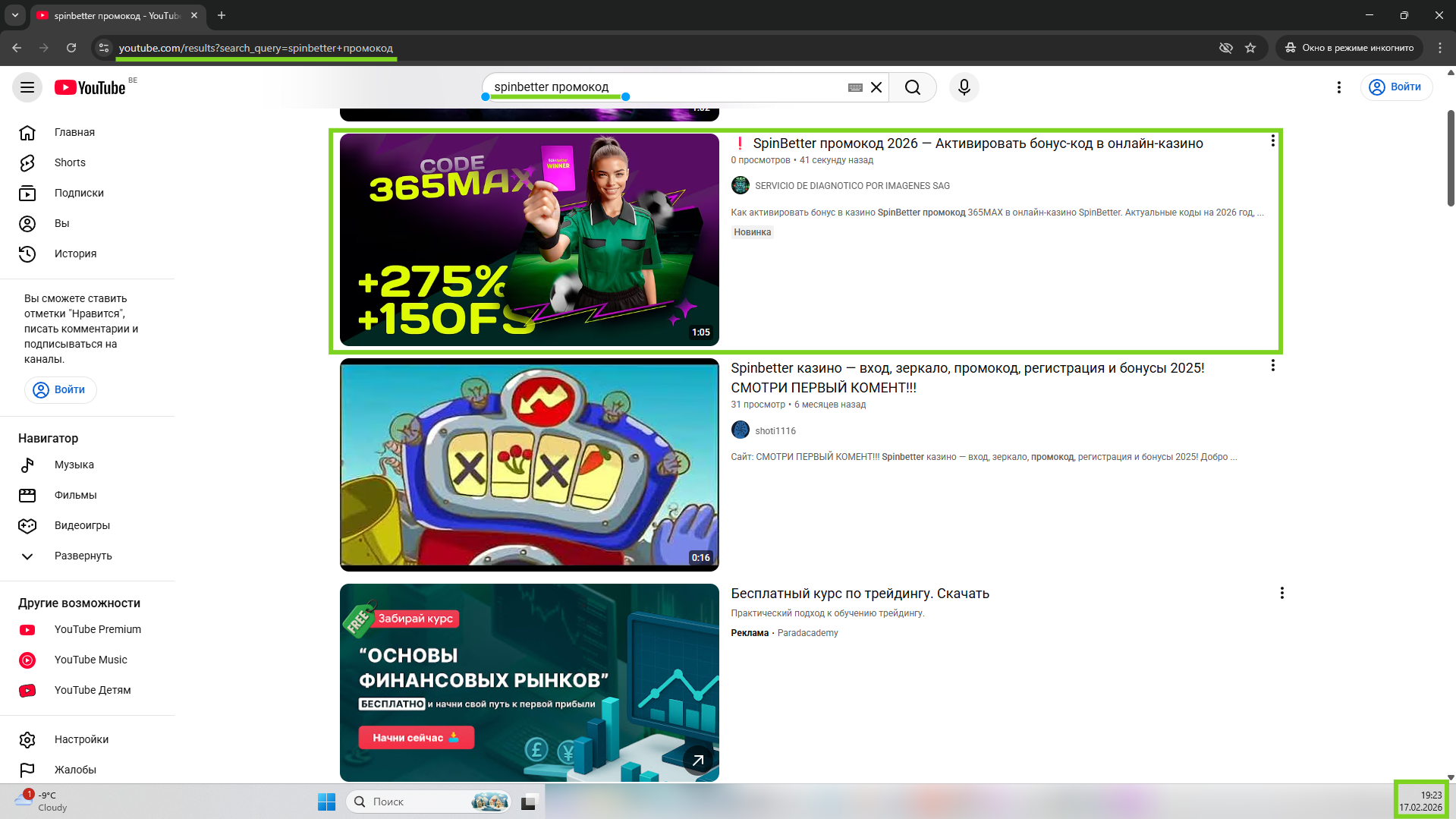Open Вы section in the sidebar
The height and width of the screenshot is (819, 1456).
coord(87,223)
